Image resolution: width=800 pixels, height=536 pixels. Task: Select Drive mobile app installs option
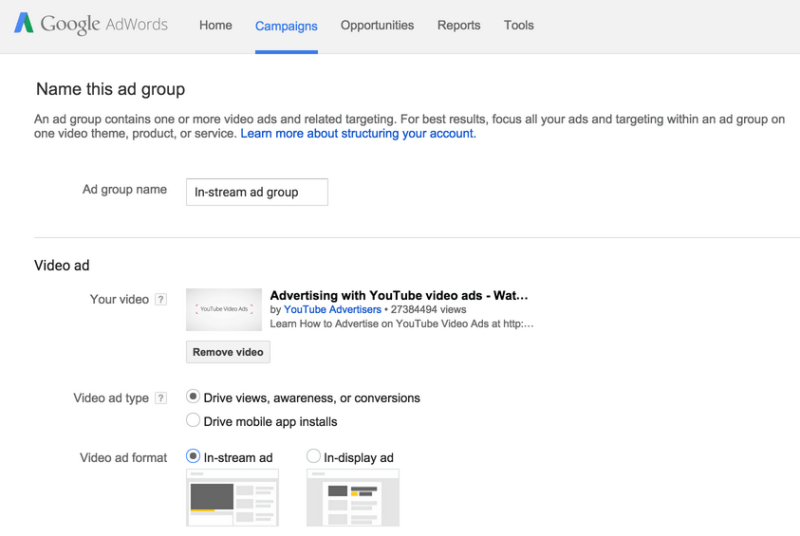pos(194,421)
